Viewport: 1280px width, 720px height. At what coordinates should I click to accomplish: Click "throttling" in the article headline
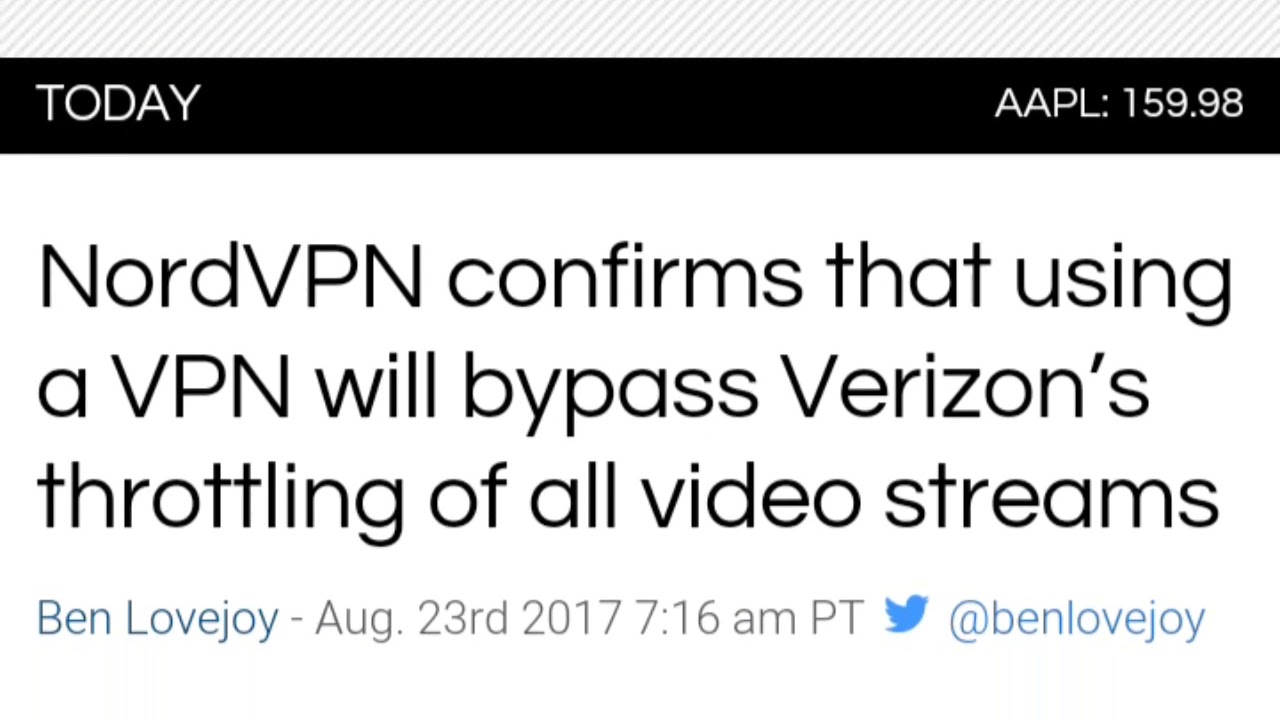(220, 497)
